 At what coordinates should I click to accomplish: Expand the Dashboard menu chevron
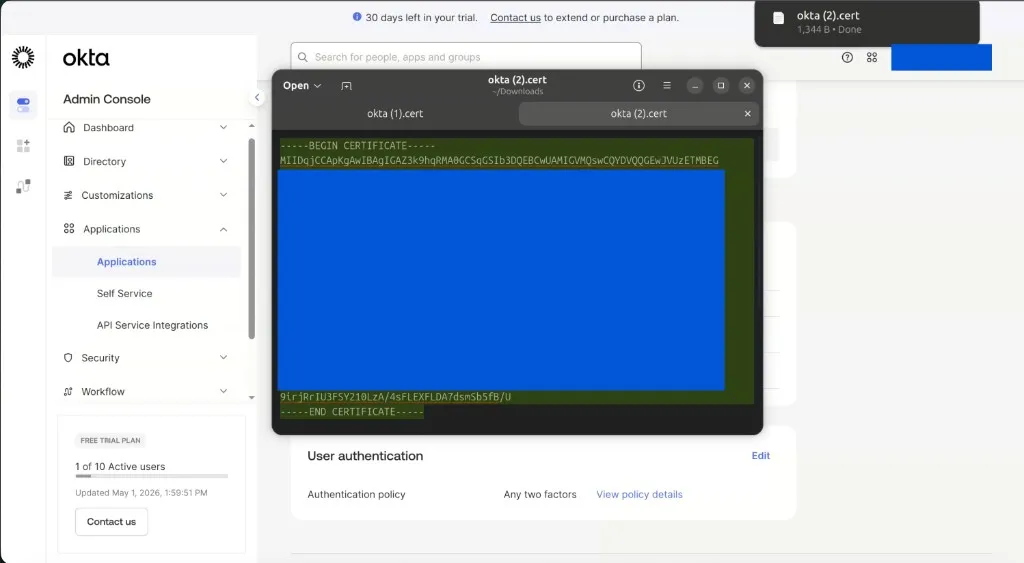tap(223, 127)
